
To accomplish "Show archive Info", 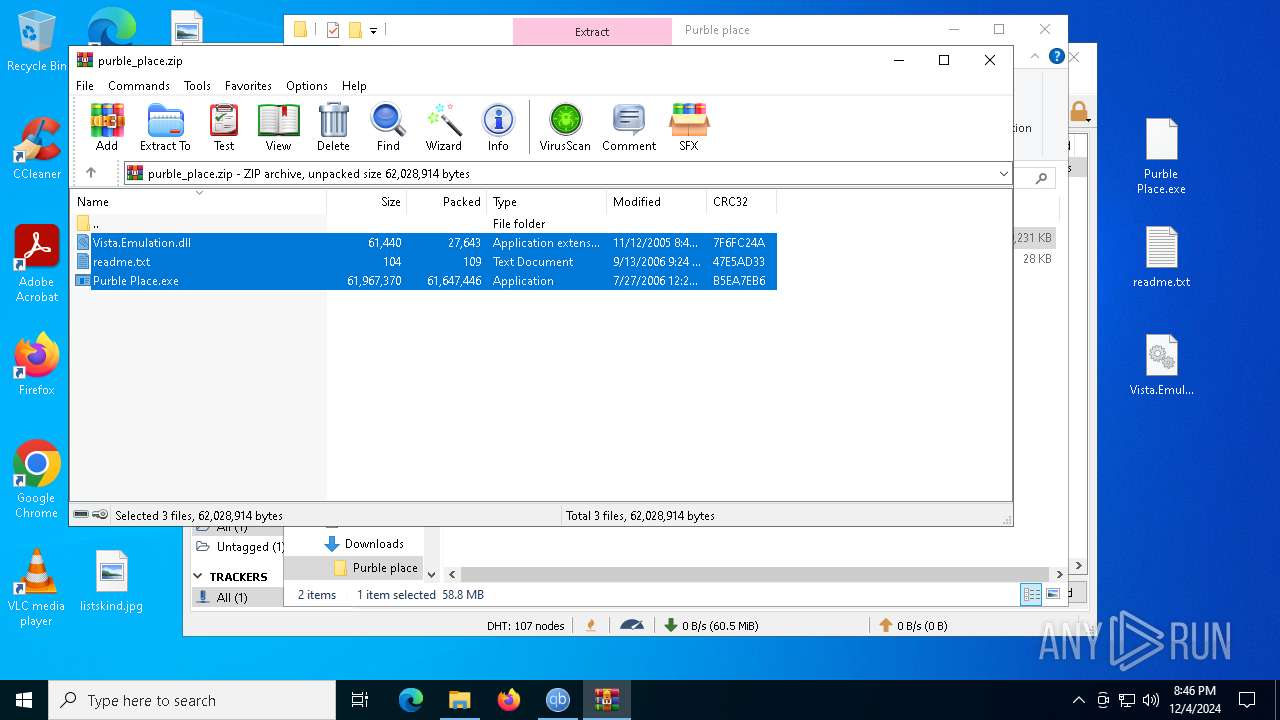I will coord(498,127).
